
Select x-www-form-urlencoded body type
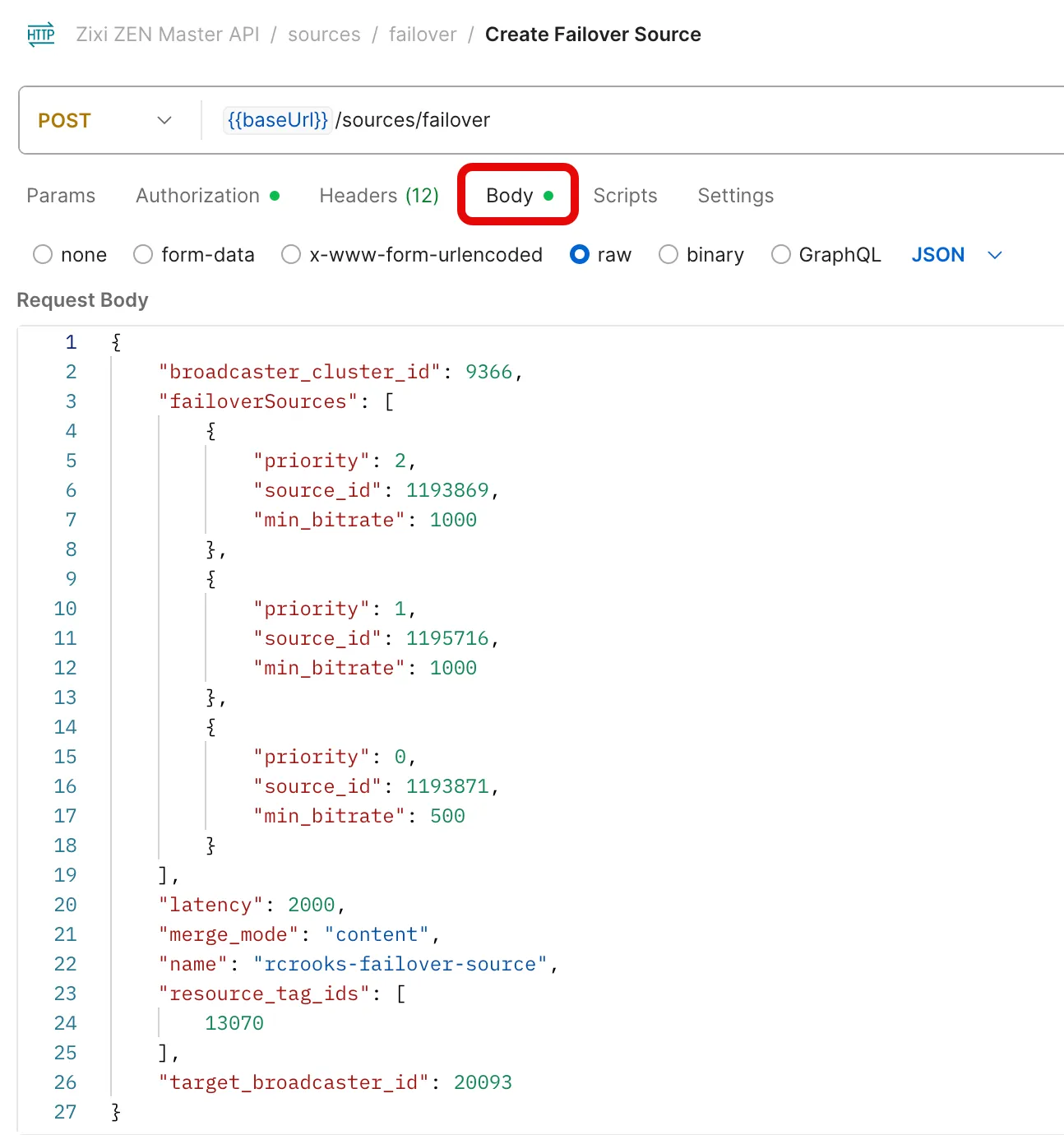coord(291,255)
